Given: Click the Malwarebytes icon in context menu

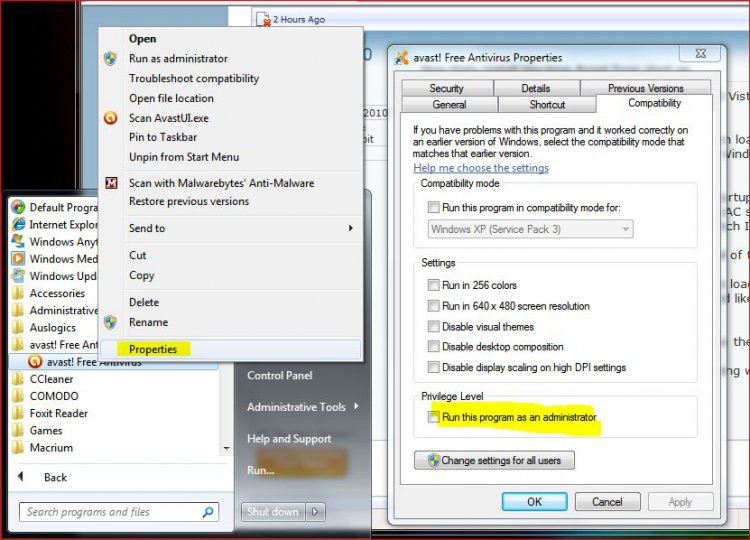Looking at the screenshot, I should point(111,183).
